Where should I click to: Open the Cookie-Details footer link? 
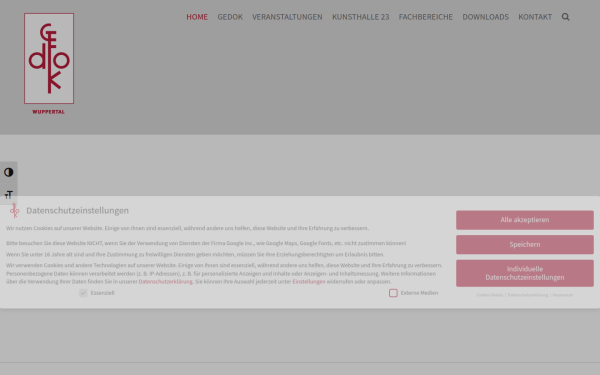490,295
